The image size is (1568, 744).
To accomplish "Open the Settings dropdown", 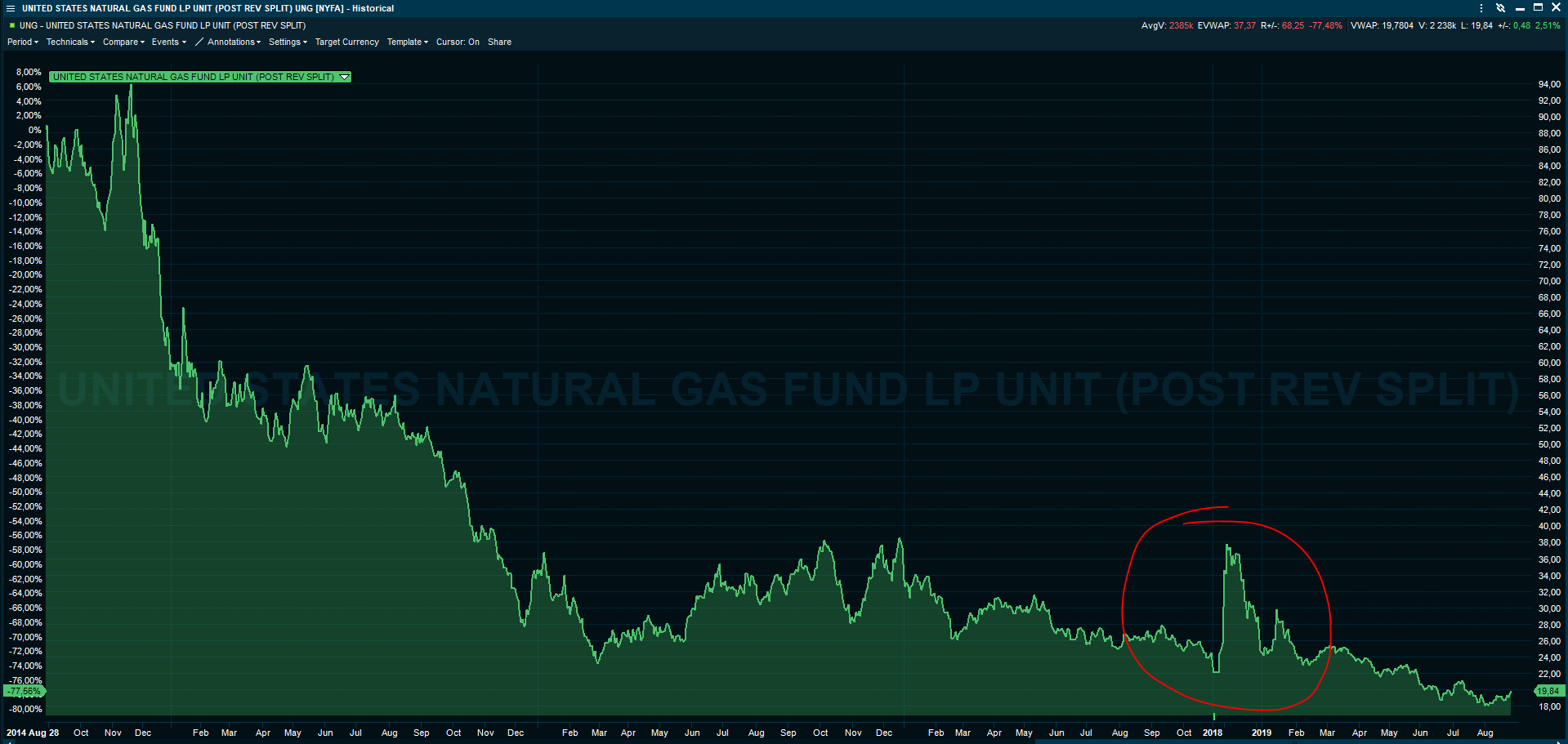I will (288, 42).
